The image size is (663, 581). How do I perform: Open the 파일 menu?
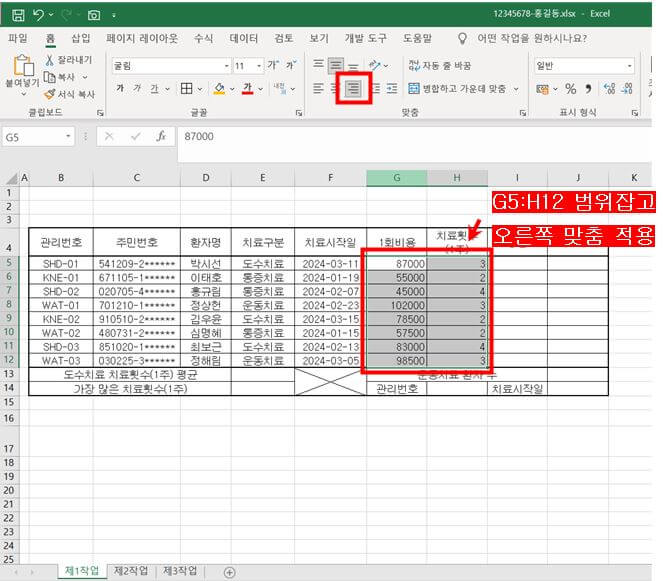tap(18, 38)
